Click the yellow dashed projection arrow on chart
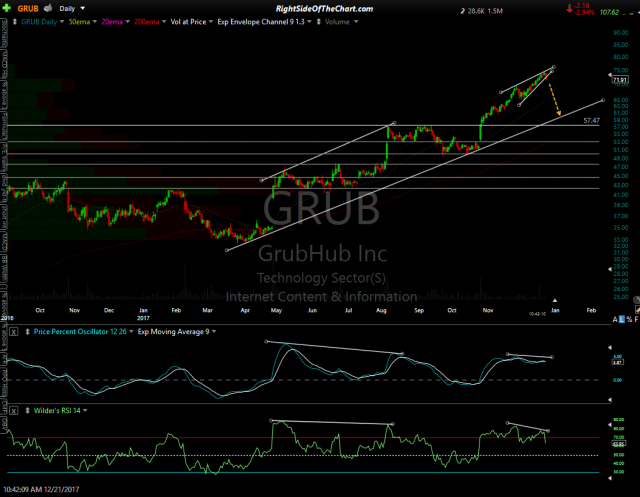 [x=553, y=98]
